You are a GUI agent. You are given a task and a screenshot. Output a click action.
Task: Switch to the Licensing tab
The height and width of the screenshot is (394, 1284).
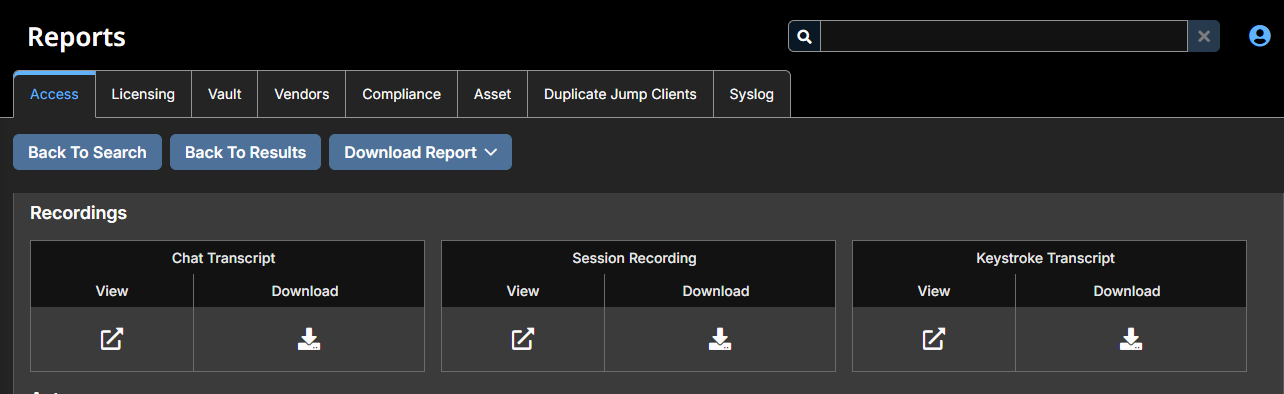point(143,94)
